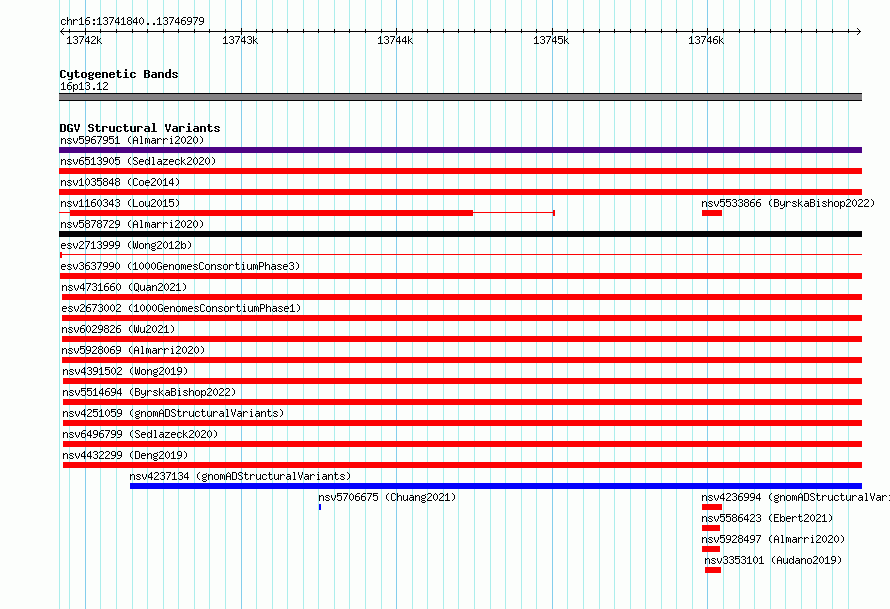The image size is (890, 609).
Task: Select the gray 16p13.12 cytogenetic band bar
Action: coord(460,97)
